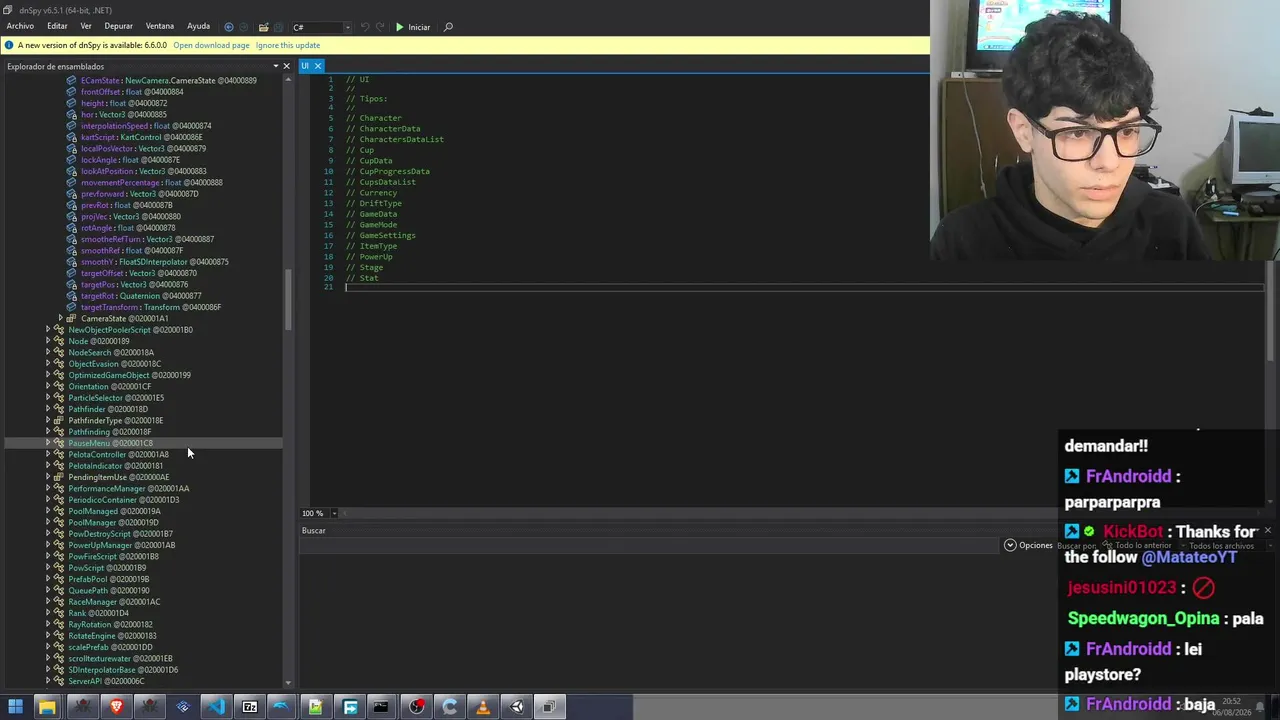Click the class icon beside ServerAPI
The width and height of the screenshot is (1280, 720).
coord(59,681)
